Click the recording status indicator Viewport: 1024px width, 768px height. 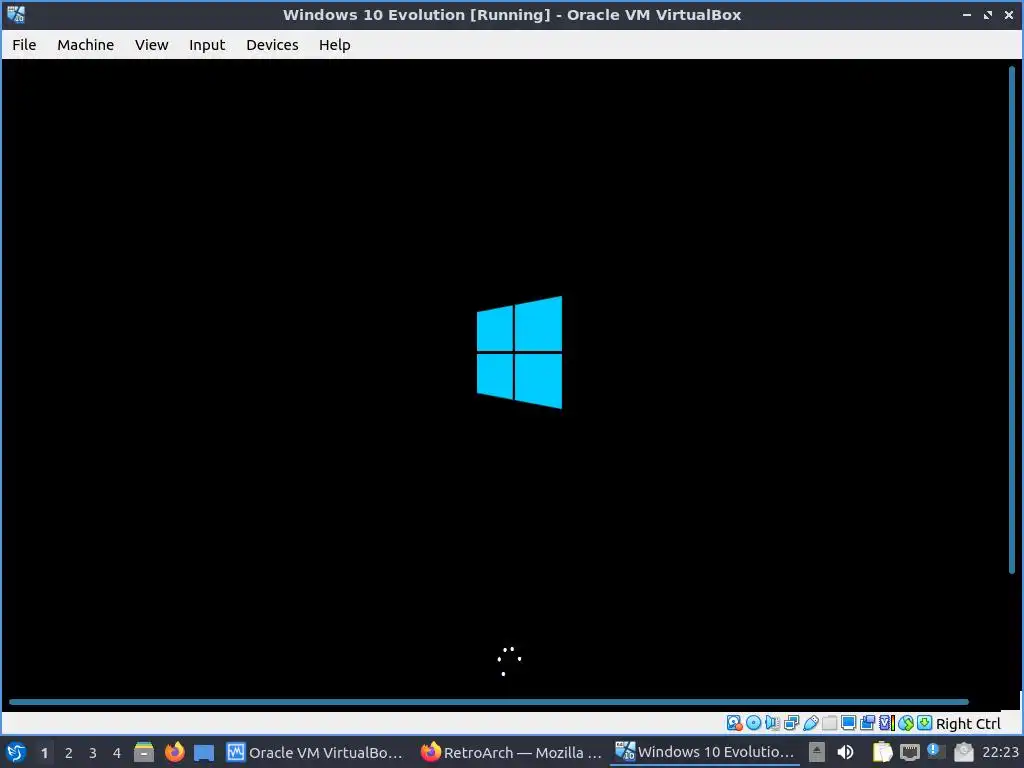tap(867, 723)
